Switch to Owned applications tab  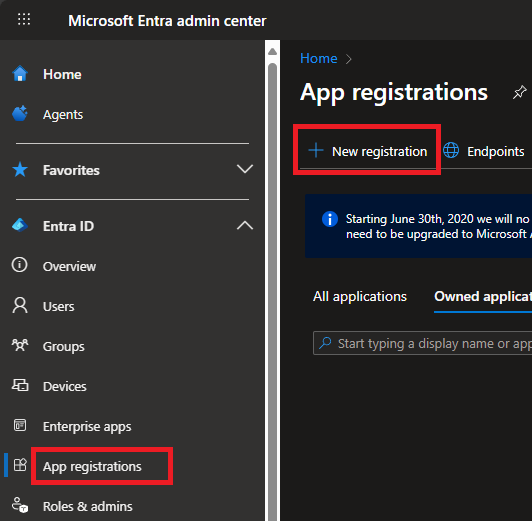point(483,296)
